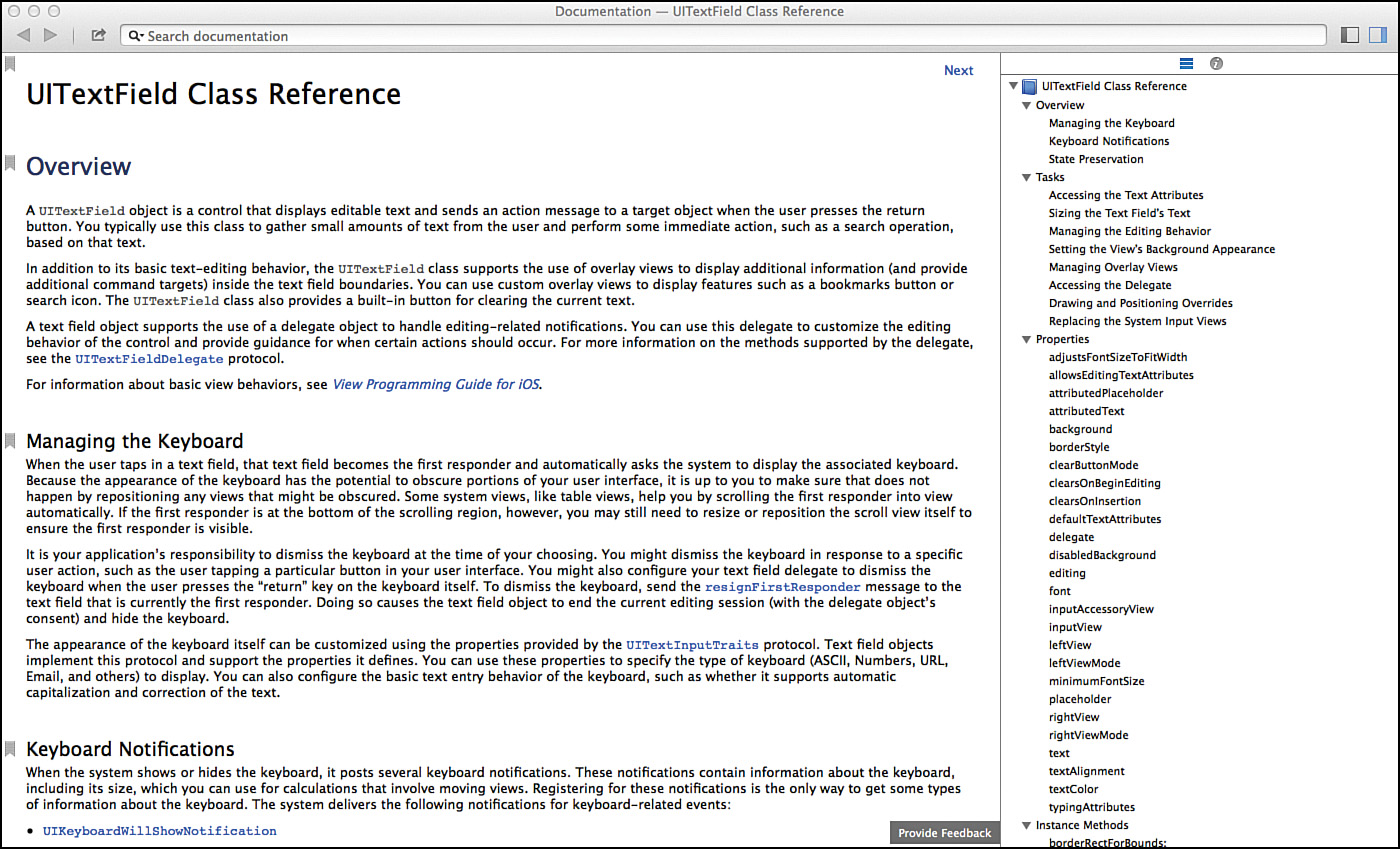Open View Programming Guide for iOS link
The height and width of the screenshot is (849, 1400).
(436, 384)
